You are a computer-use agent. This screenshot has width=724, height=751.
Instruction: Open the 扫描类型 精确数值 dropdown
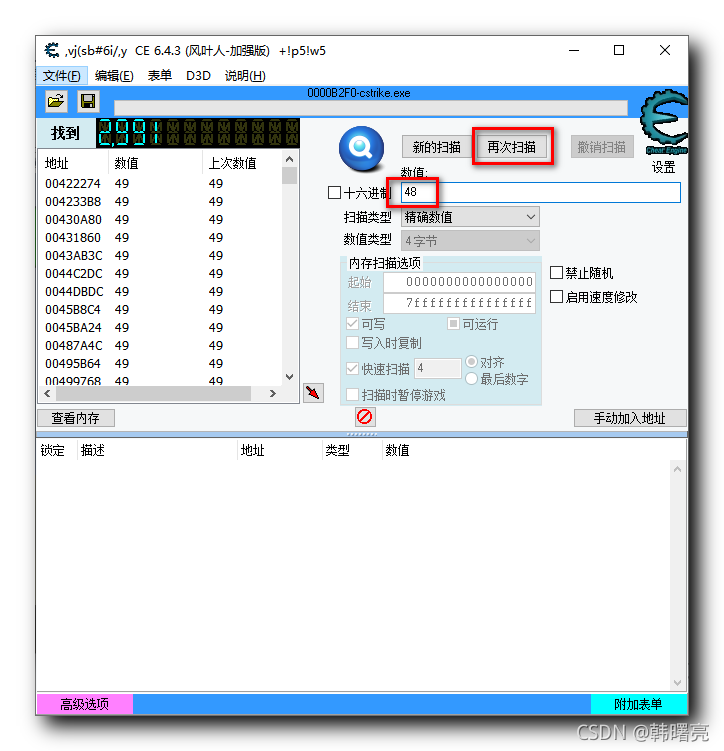pyautogui.click(x=470, y=217)
